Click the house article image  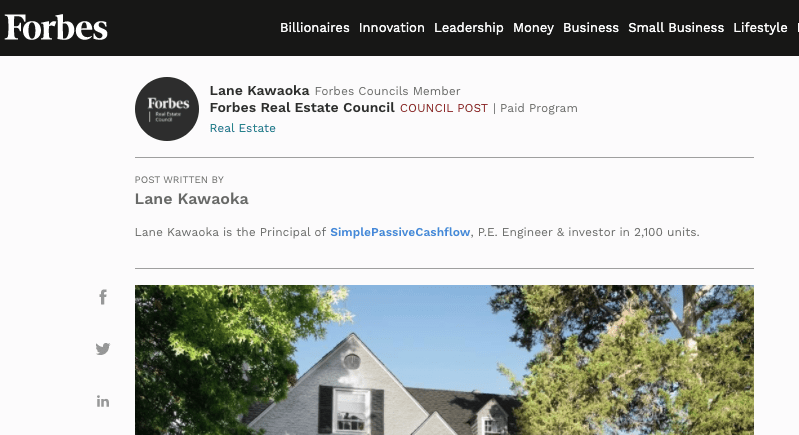(444, 360)
